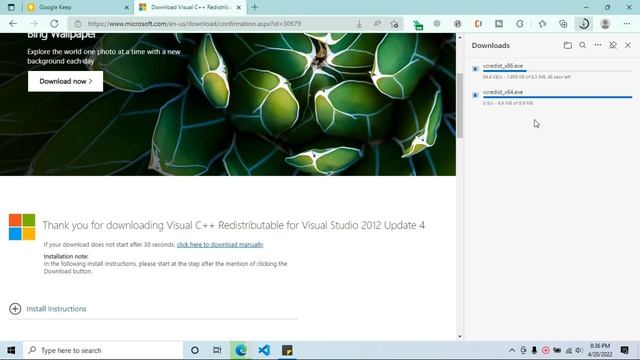This screenshot has width=640, height=360.
Task: Open the profile avatar menu
Action: [x=605, y=24]
